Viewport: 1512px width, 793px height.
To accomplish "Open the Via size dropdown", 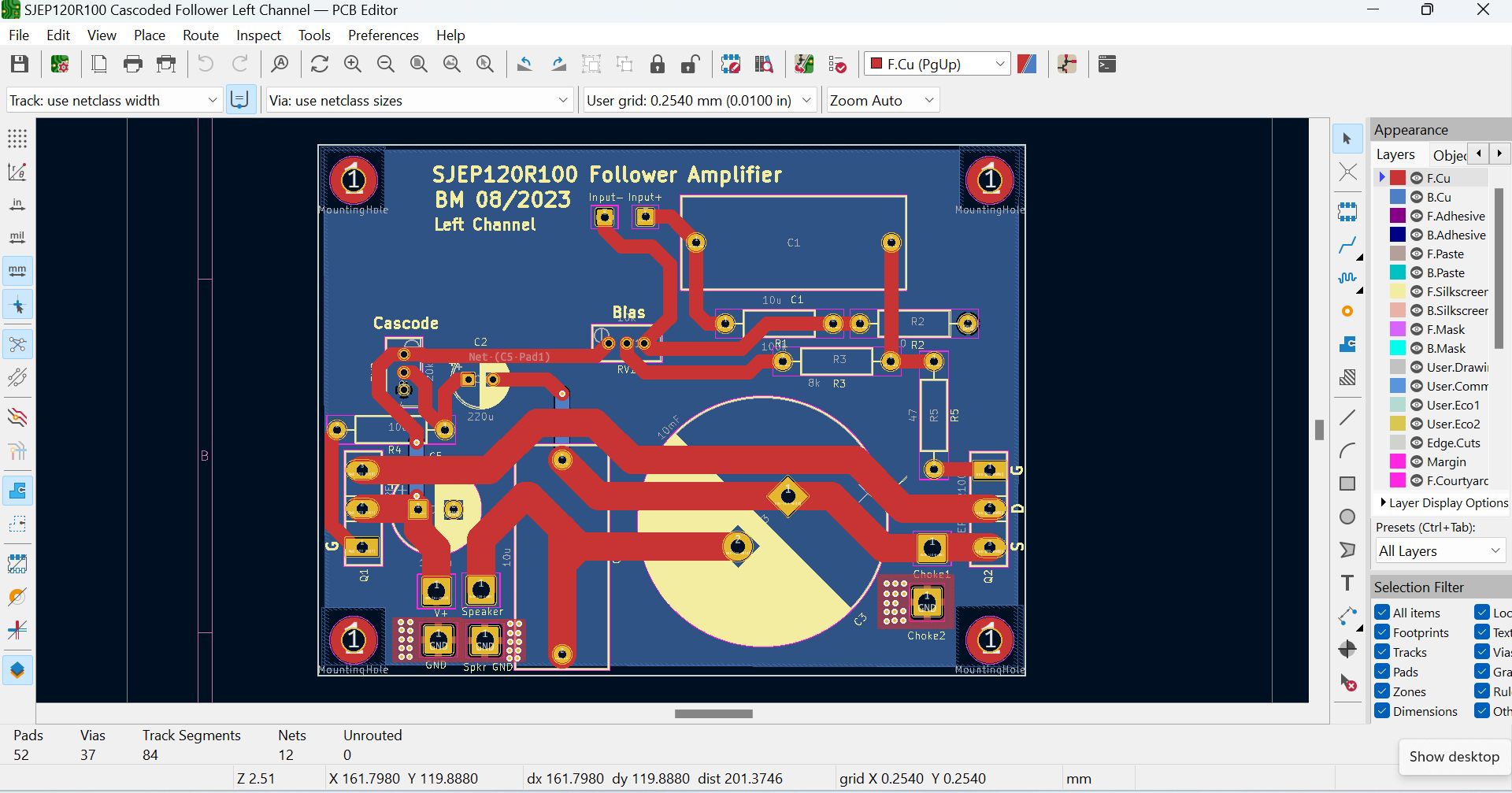I will click(x=419, y=101).
